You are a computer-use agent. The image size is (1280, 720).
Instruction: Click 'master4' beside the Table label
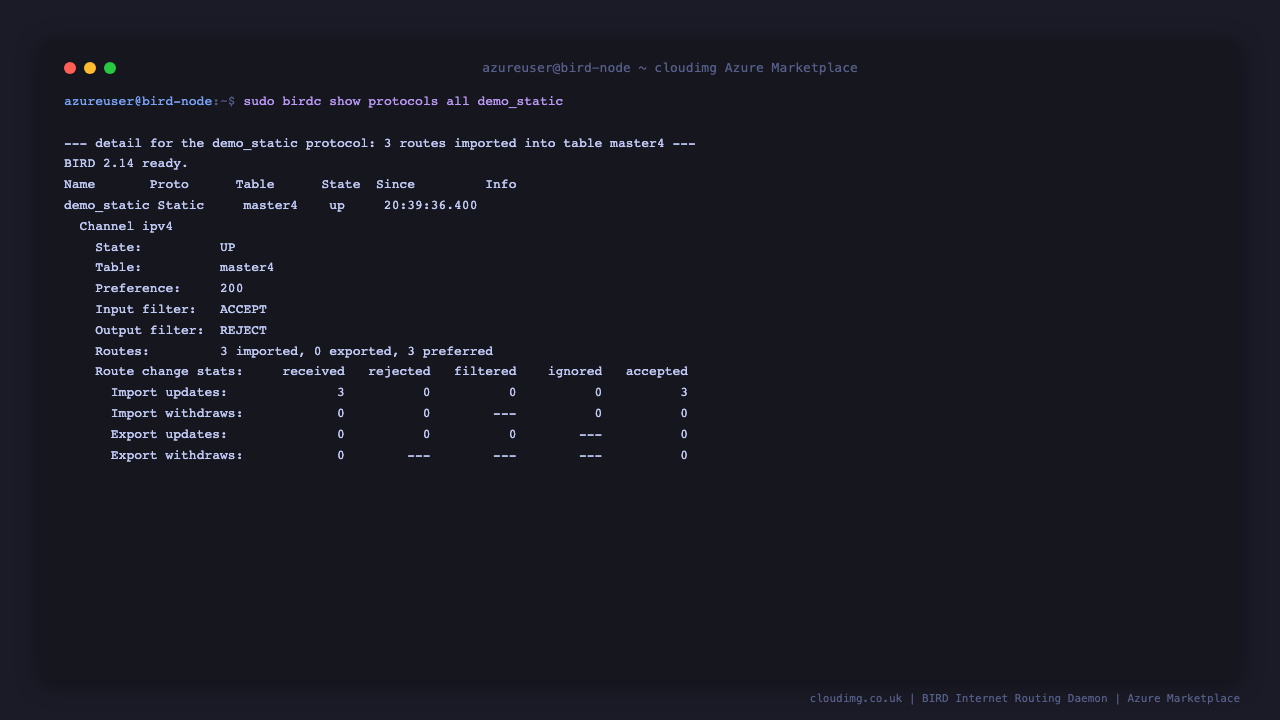coord(247,268)
